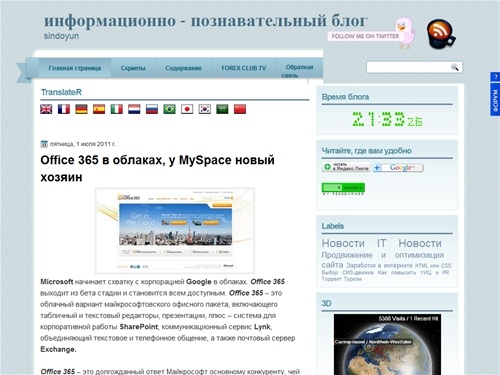Click the blog clock display
This screenshot has height=375, width=500.
pos(387,119)
